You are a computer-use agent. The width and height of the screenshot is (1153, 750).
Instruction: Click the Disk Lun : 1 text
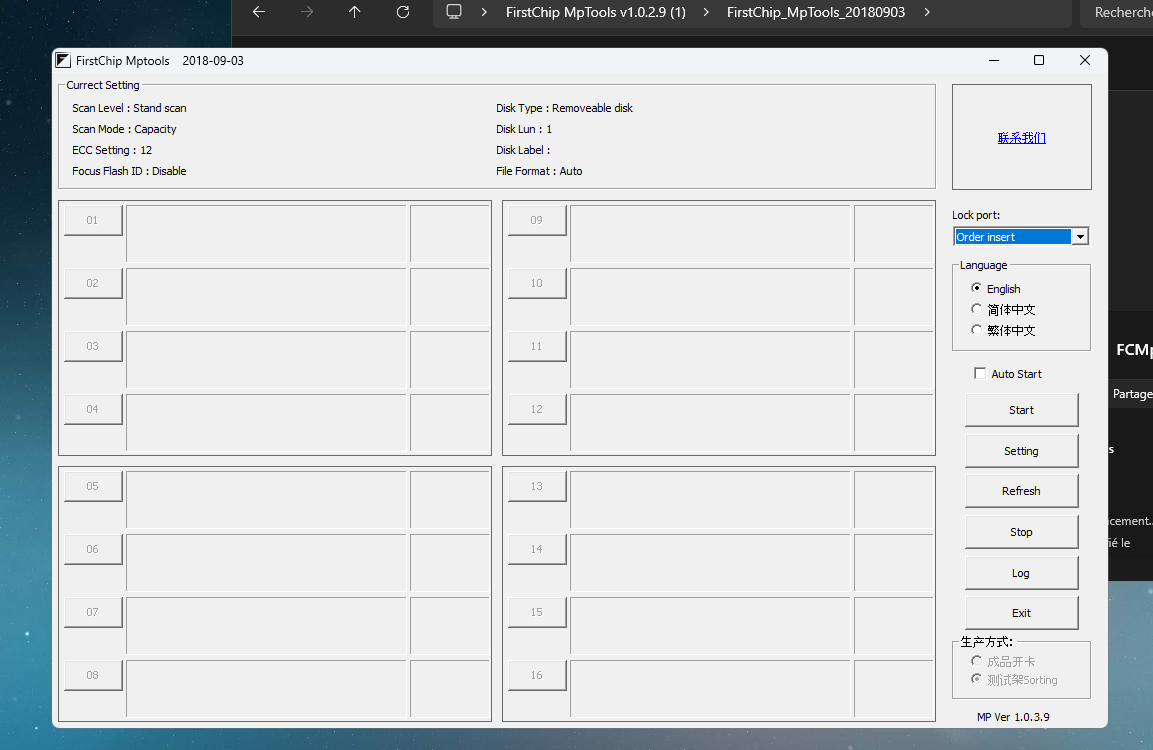pyautogui.click(x=524, y=129)
